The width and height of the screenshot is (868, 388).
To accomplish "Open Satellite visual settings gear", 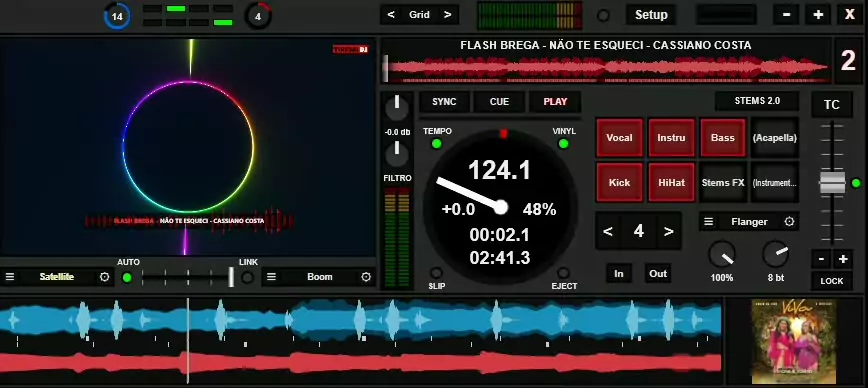I will pyautogui.click(x=105, y=277).
